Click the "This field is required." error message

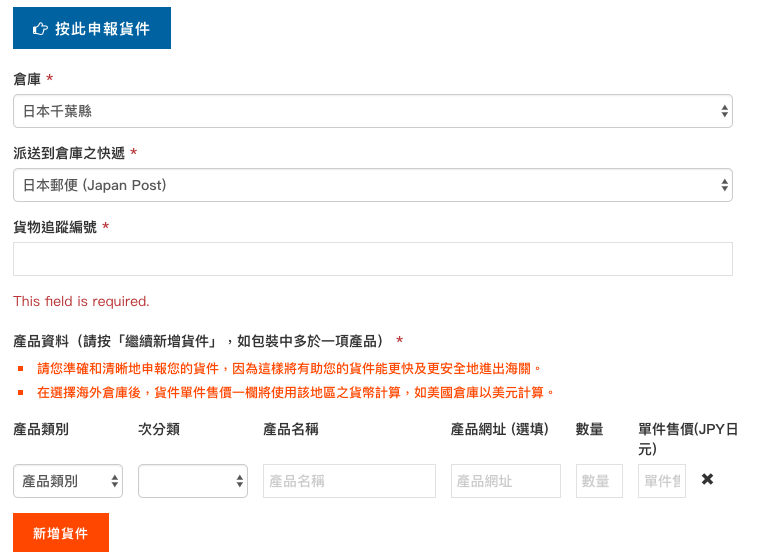click(x=81, y=301)
